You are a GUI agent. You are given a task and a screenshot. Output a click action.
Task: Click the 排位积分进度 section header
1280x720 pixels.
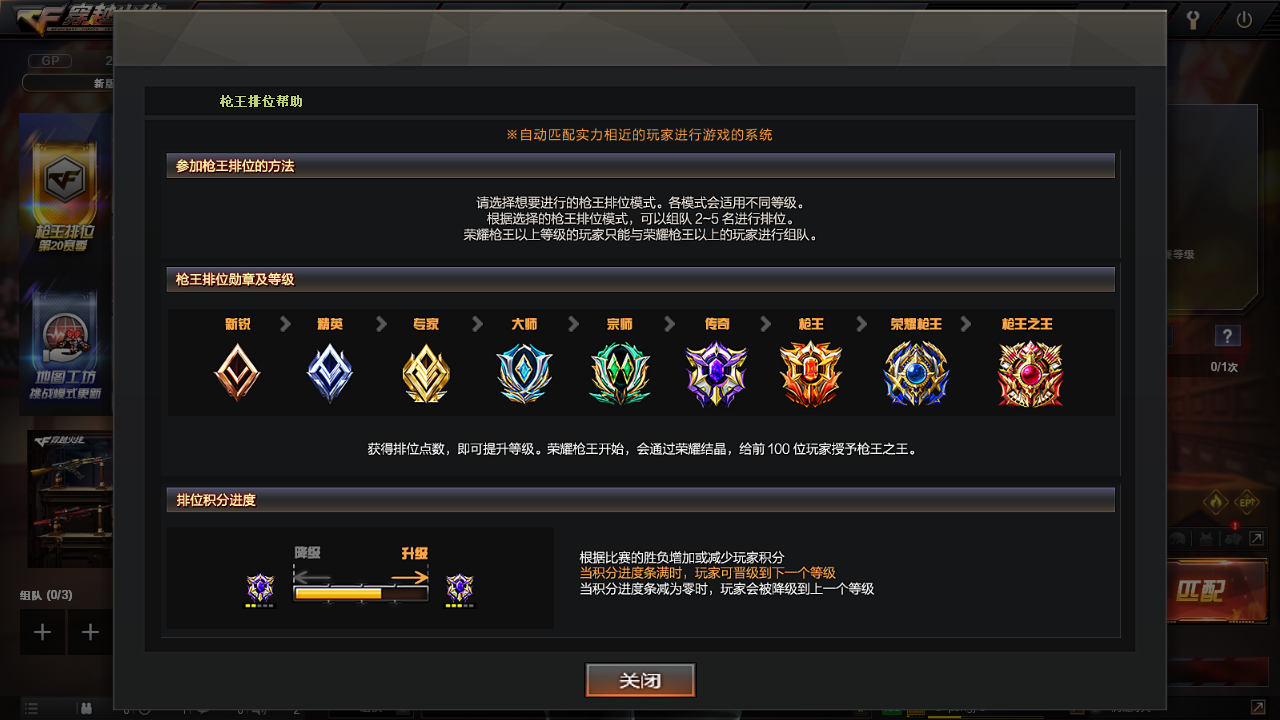coord(640,500)
